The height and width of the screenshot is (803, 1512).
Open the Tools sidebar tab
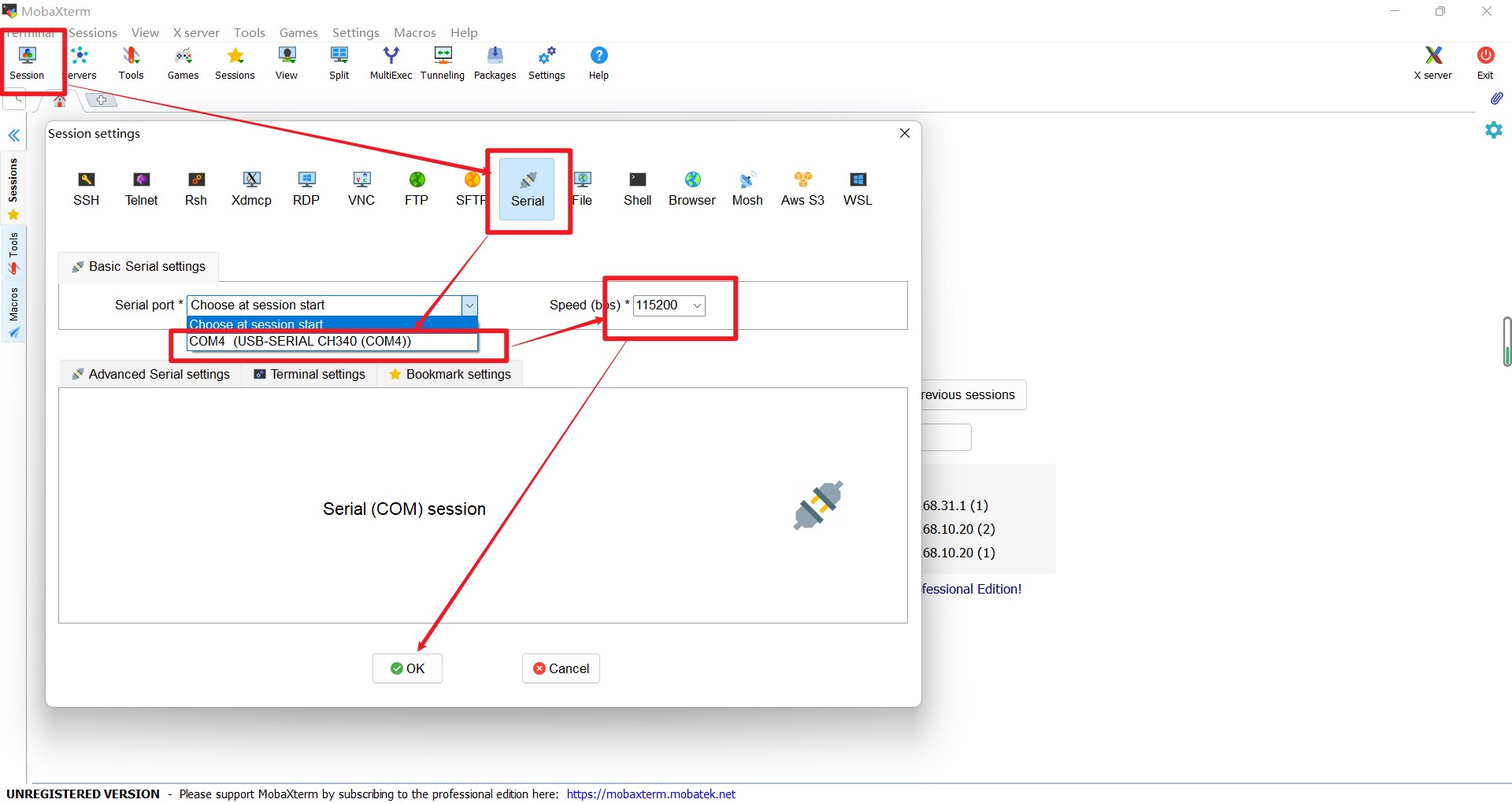pos(13,253)
